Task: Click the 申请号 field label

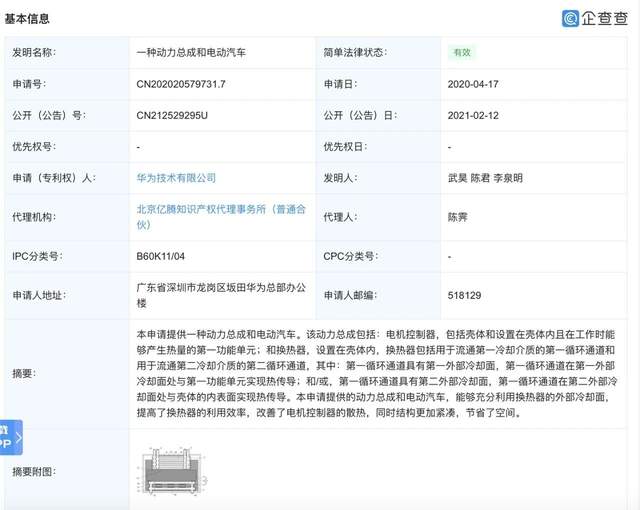Action: 29,84
